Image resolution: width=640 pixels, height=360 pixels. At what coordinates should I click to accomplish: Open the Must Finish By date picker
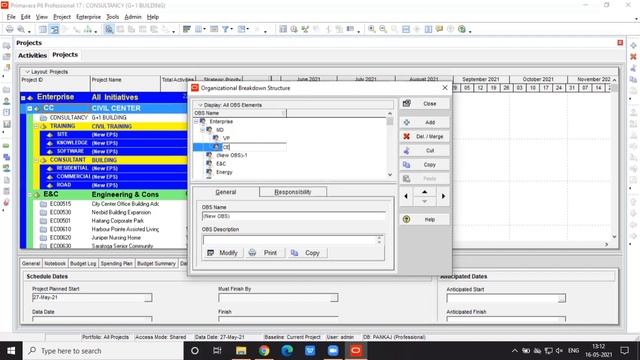334,298
